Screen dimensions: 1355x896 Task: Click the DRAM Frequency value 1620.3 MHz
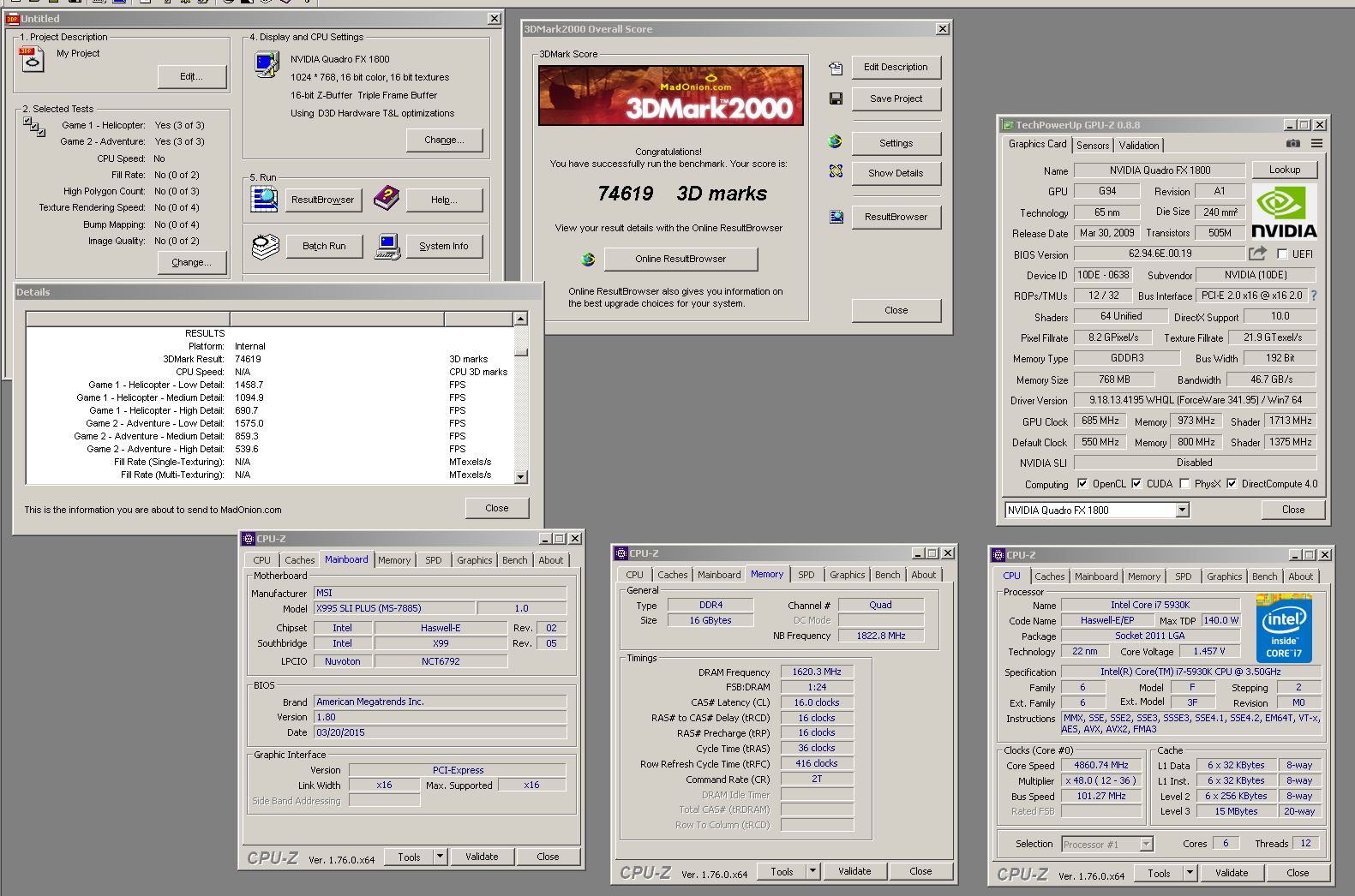point(817,672)
